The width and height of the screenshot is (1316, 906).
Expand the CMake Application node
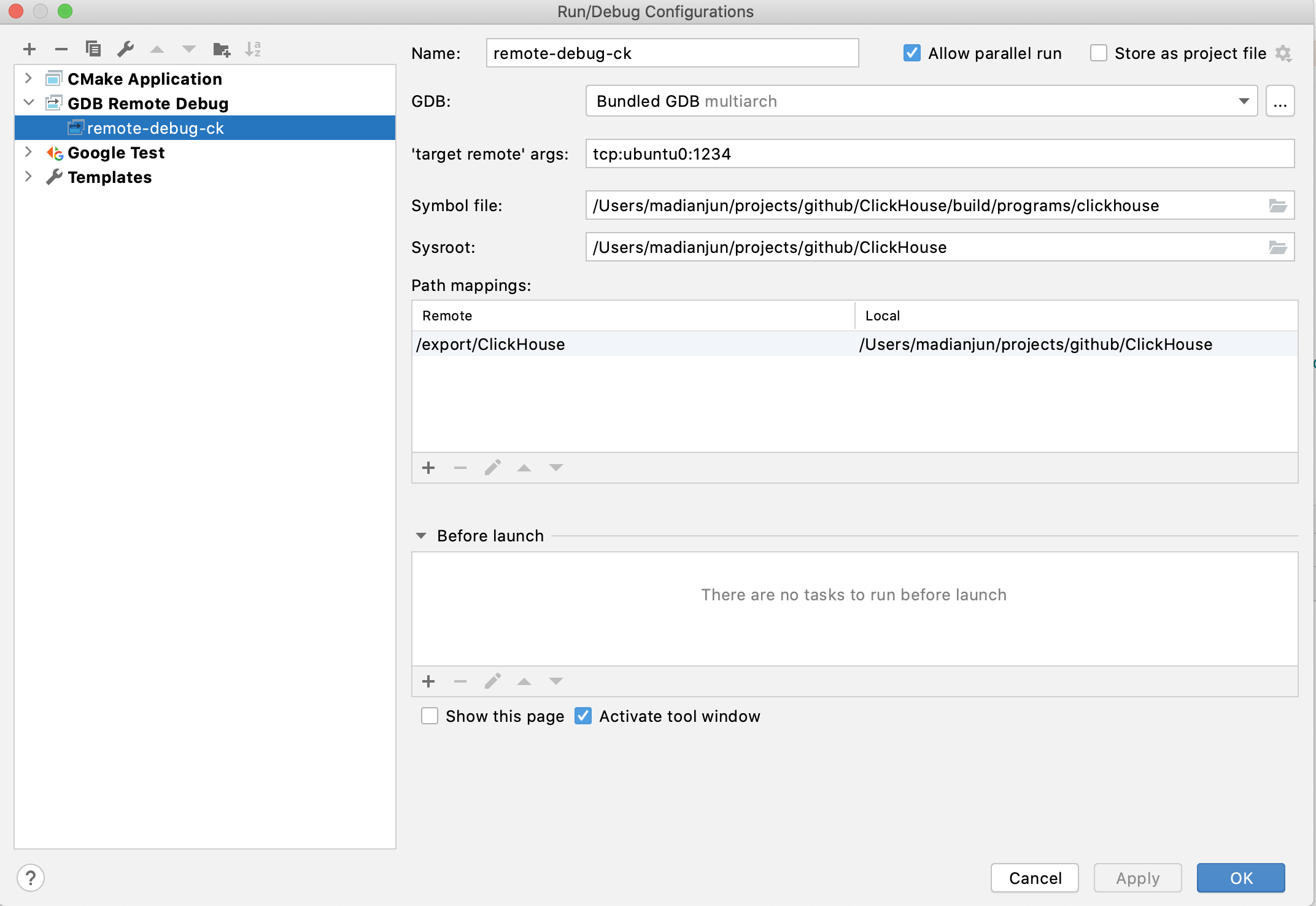[x=28, y=79]
